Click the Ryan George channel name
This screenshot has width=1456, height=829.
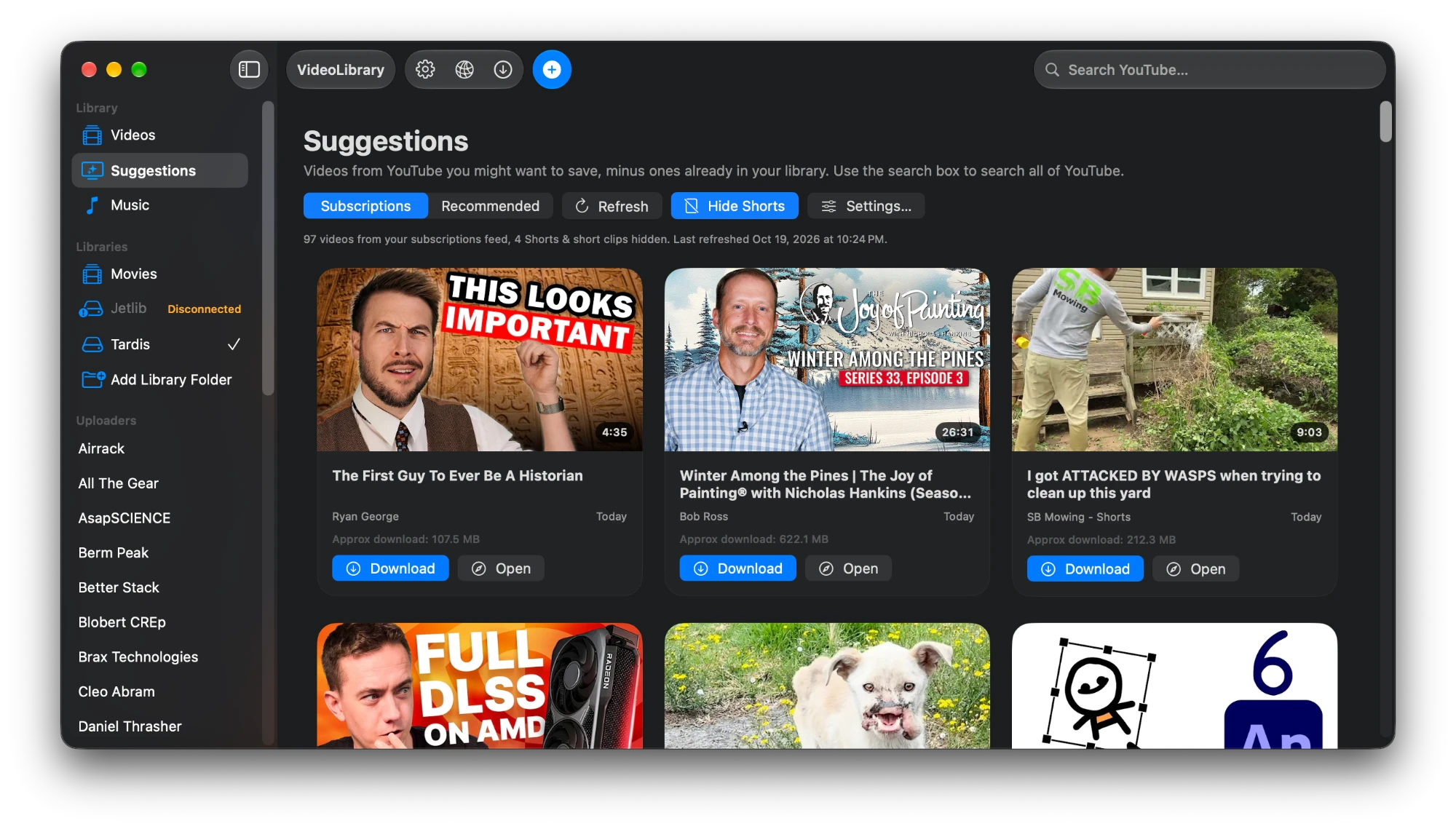(x=365, y=516)
